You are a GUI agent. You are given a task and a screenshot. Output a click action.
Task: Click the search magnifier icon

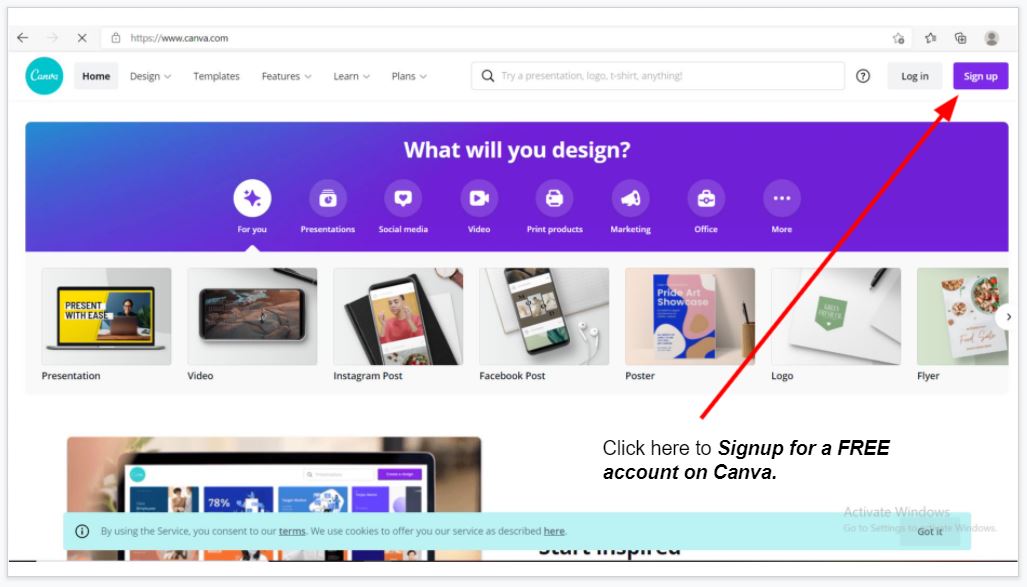[x=488, y=76]
